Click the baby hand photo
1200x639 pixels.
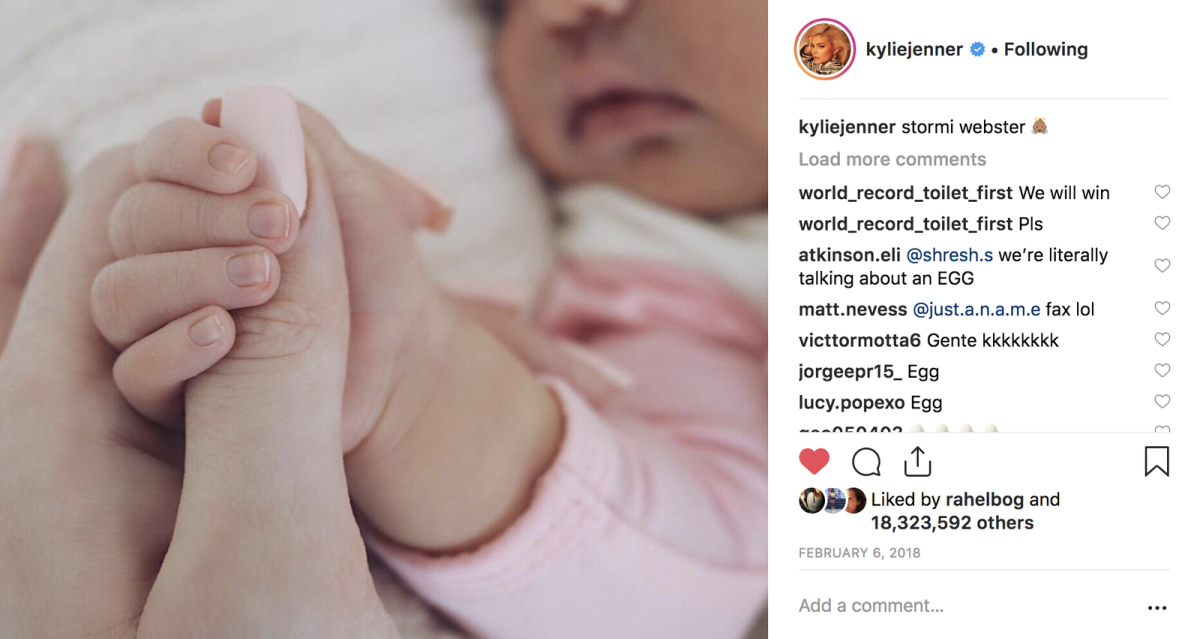[384, 320]
